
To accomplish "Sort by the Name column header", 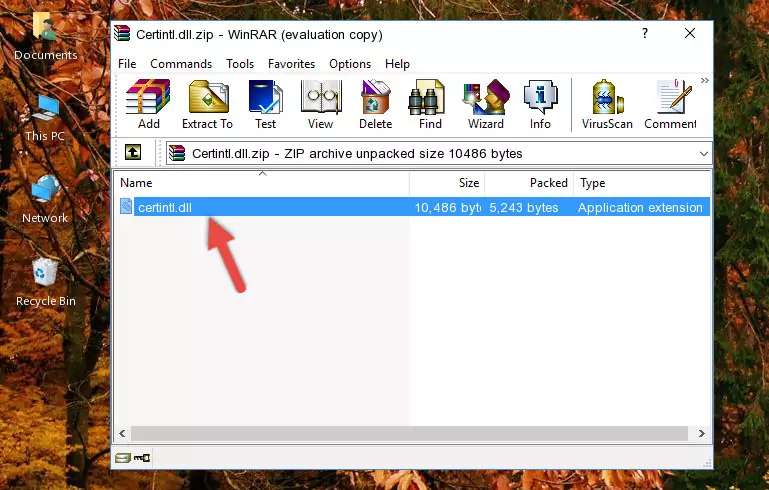I will pyautogui.click(x=262, y=183).
